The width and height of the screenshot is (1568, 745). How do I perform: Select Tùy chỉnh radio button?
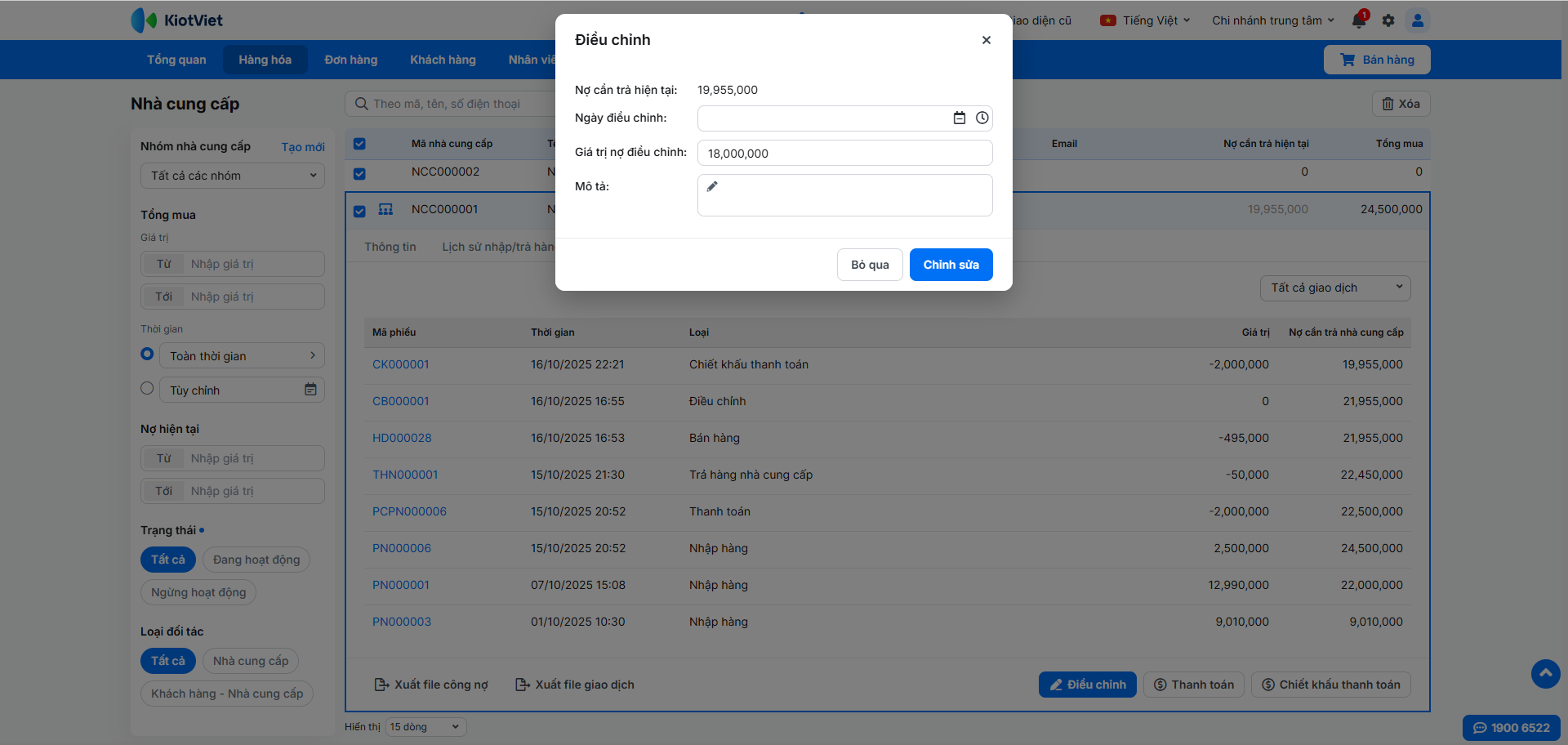147,388
